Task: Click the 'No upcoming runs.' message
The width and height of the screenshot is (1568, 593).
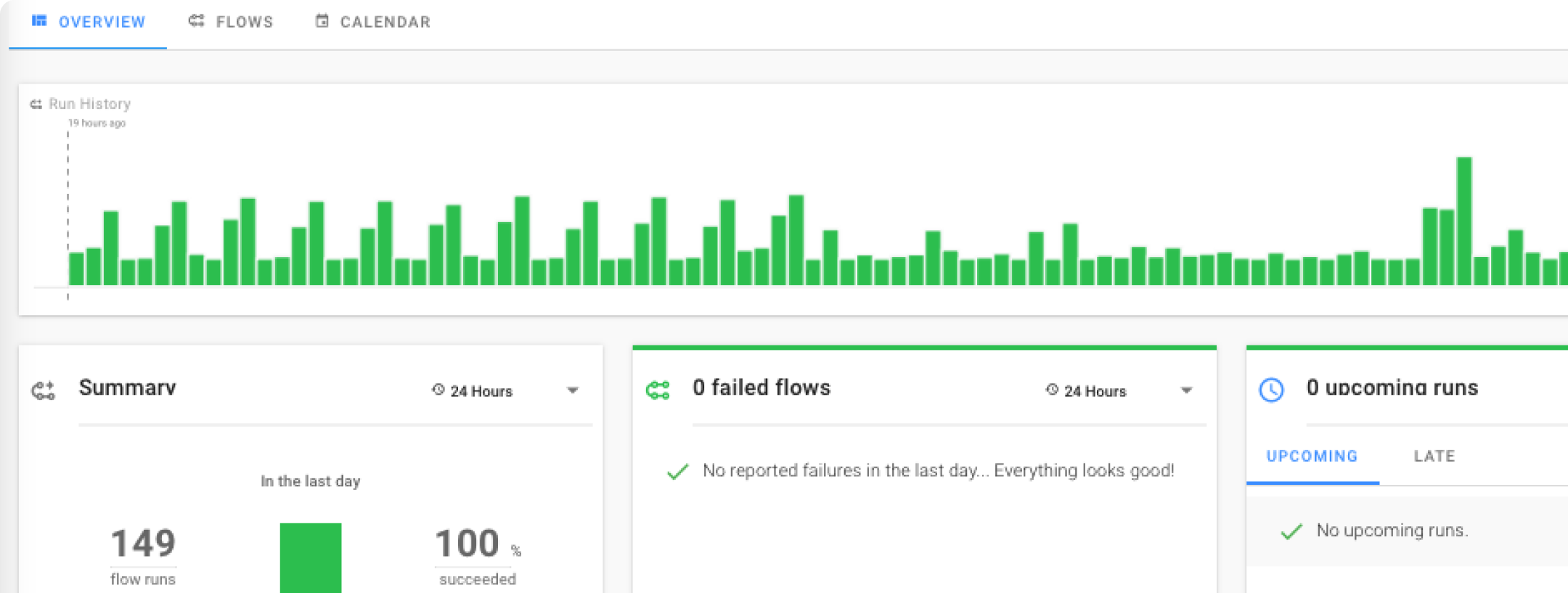Action: 1392,531
